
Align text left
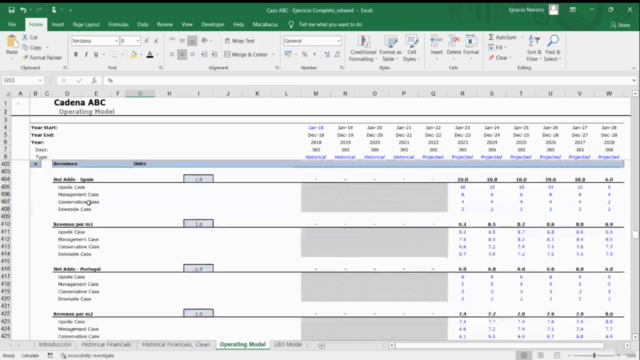click(x=172, y=54)
